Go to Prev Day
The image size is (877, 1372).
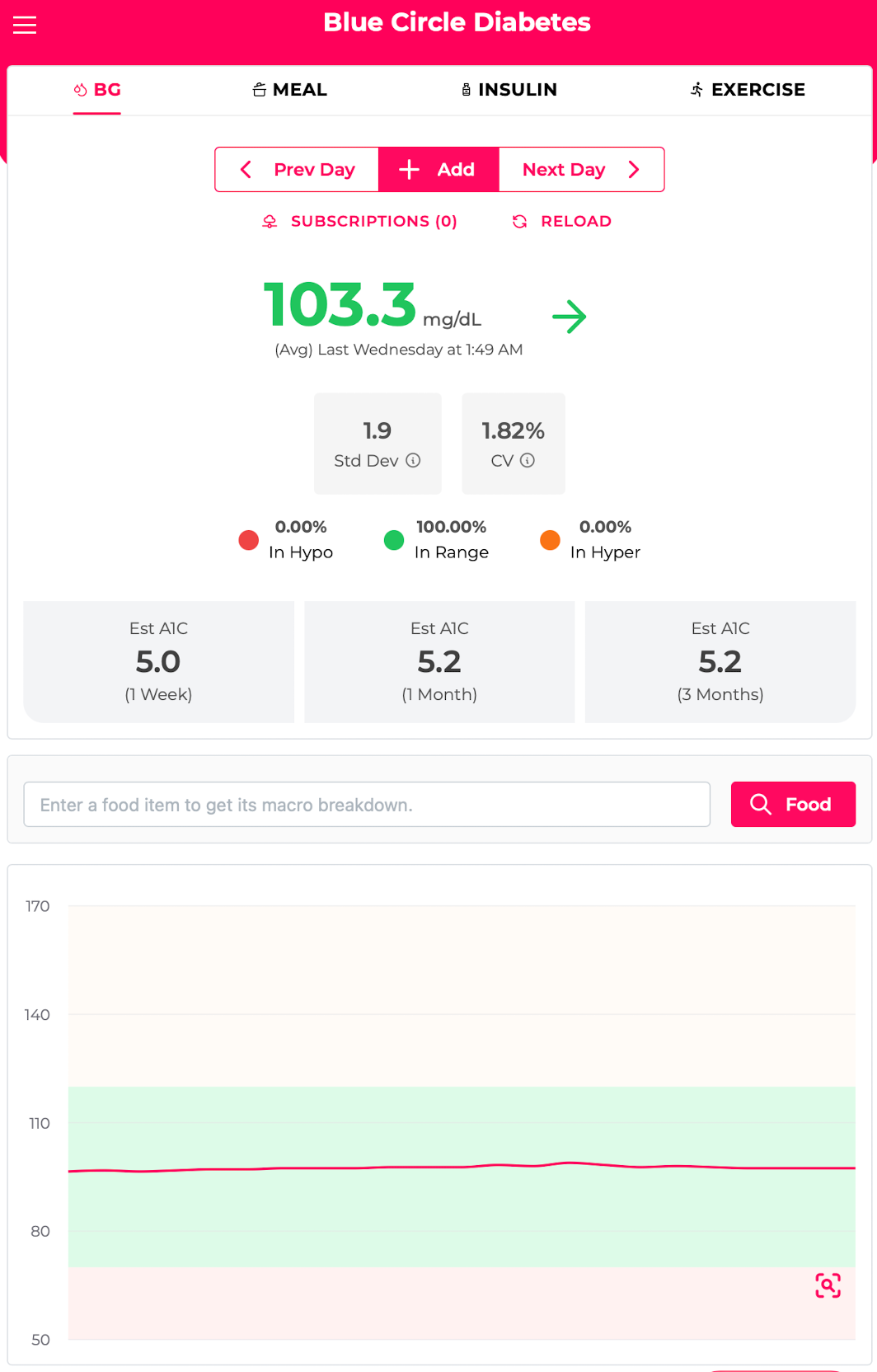(x=297, y=170)
